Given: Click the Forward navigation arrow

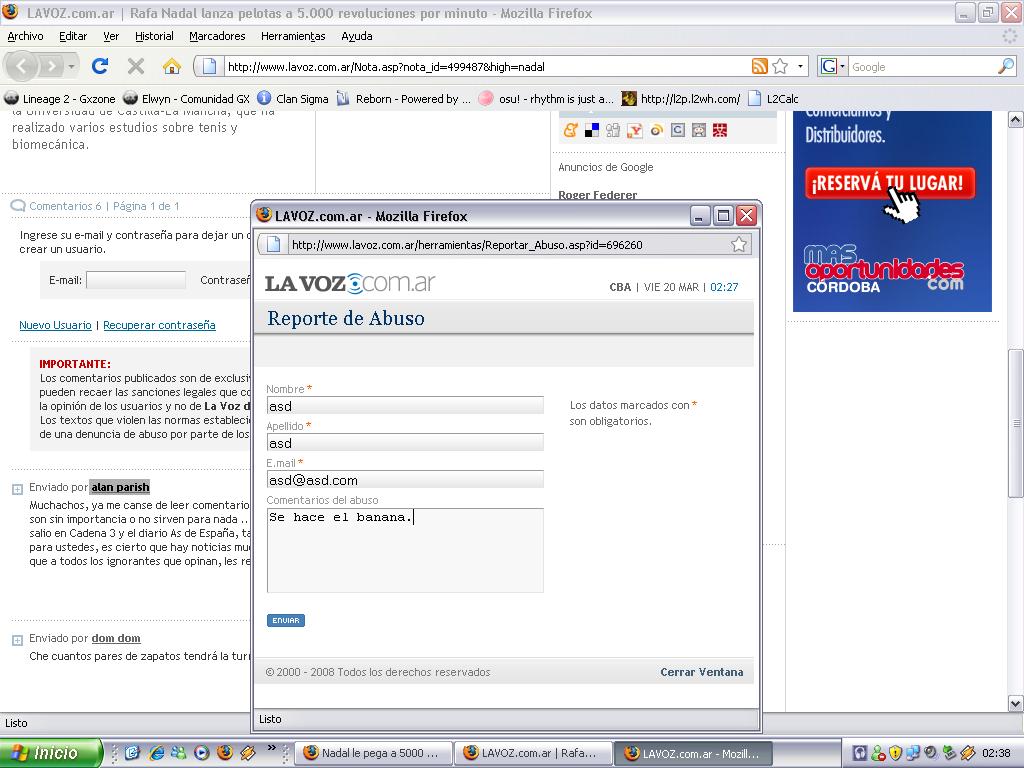Looking at the screenshot, I should tap(51, 66).
